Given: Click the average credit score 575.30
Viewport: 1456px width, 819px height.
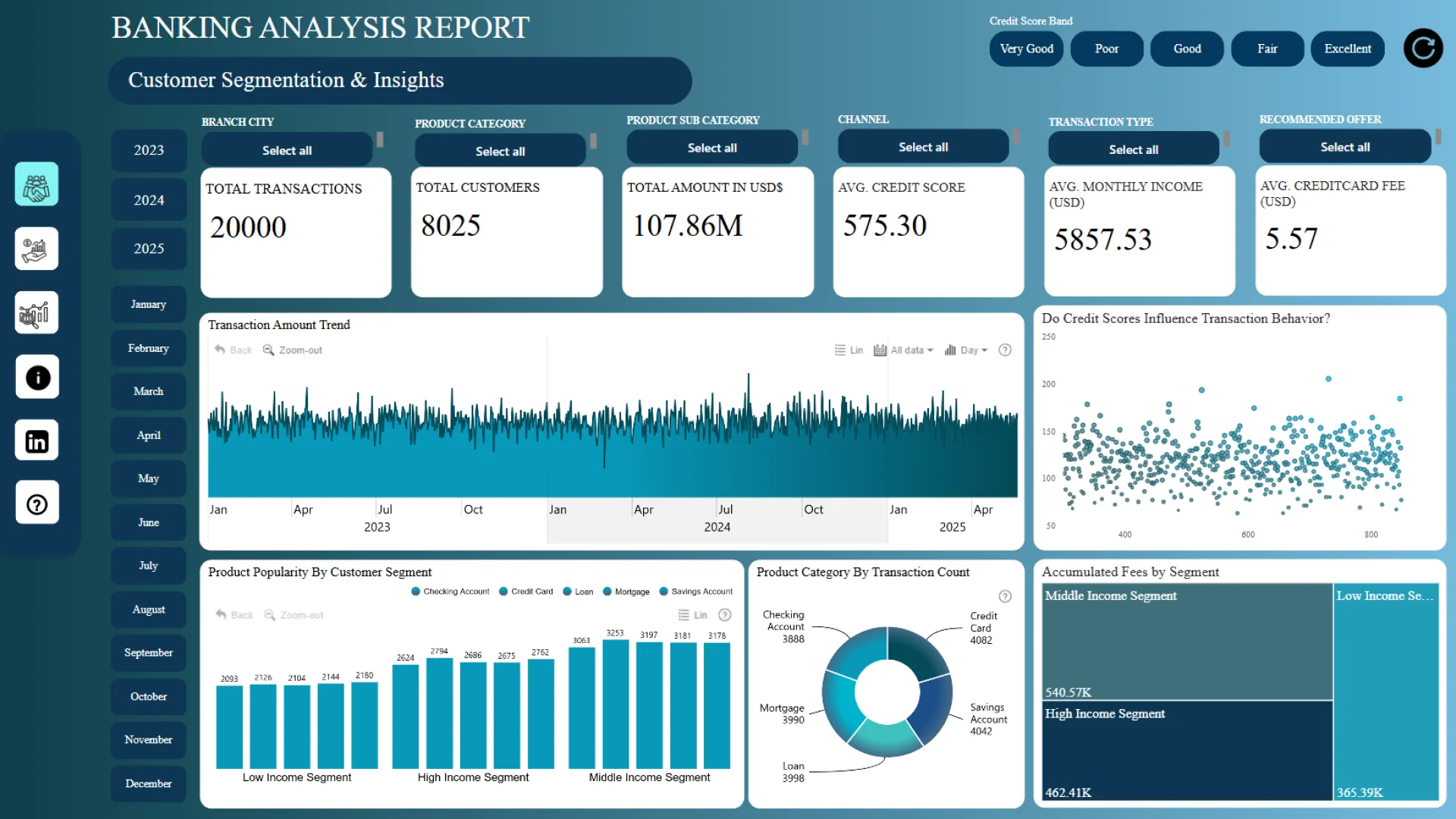Looking at the screenshot, I should pos(885,226).
